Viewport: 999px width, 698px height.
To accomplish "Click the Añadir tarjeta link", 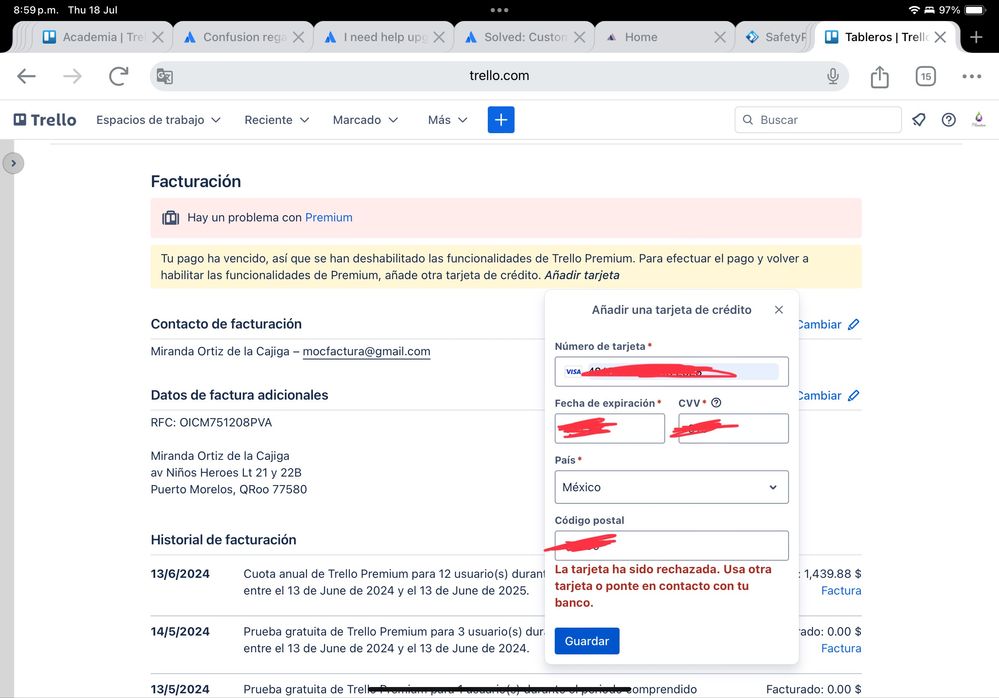I will click(x=582, y=275).
